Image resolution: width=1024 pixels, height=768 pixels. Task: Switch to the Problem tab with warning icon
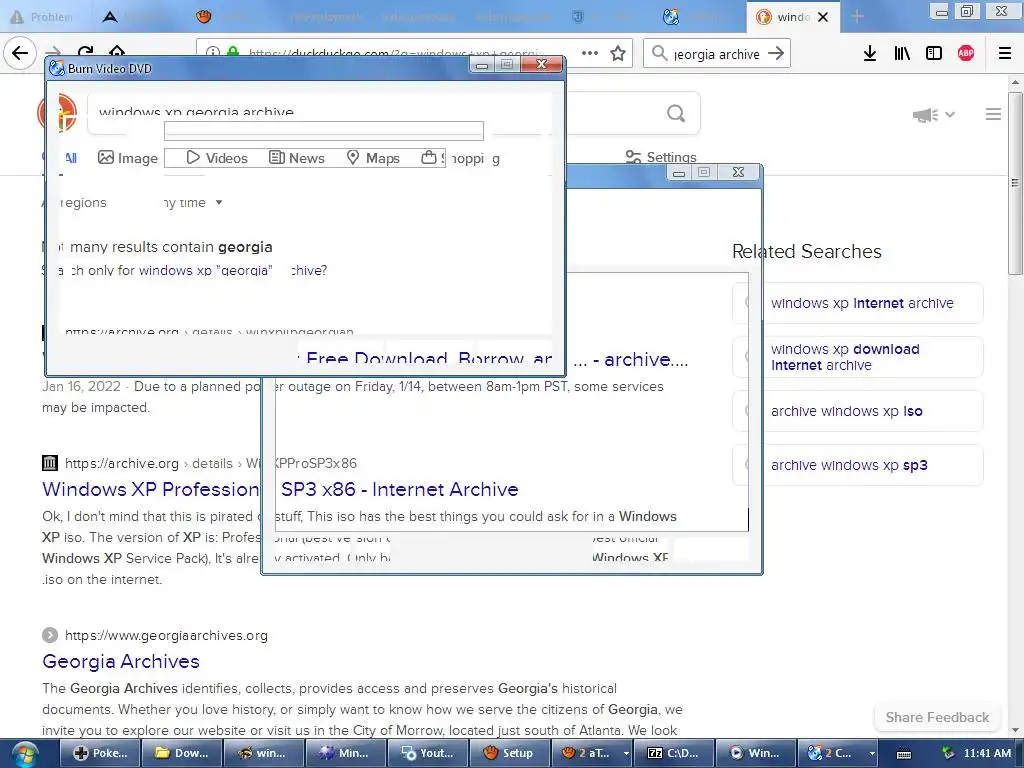(41, 17)
